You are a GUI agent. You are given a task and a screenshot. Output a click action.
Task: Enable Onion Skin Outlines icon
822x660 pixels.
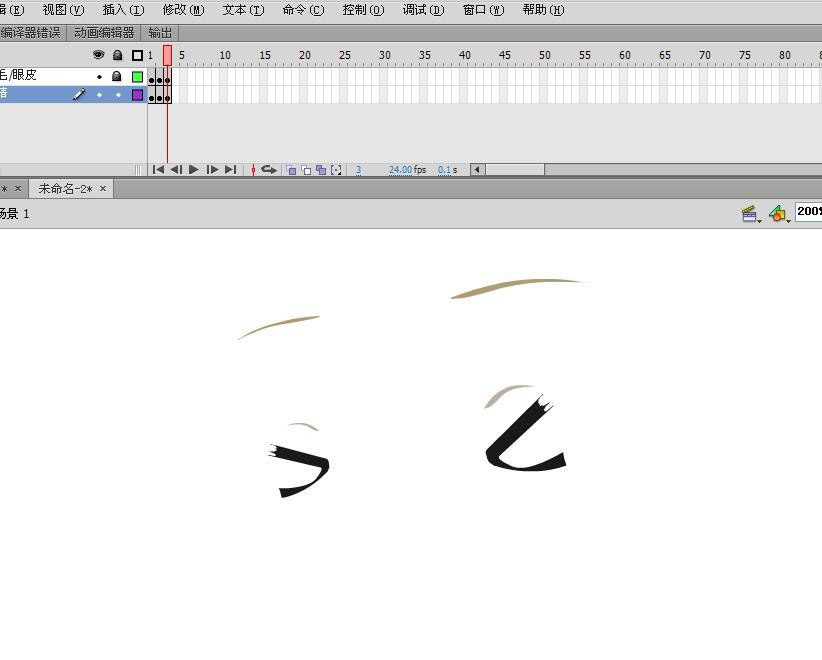pyautogui.click(x=306, y=170)
